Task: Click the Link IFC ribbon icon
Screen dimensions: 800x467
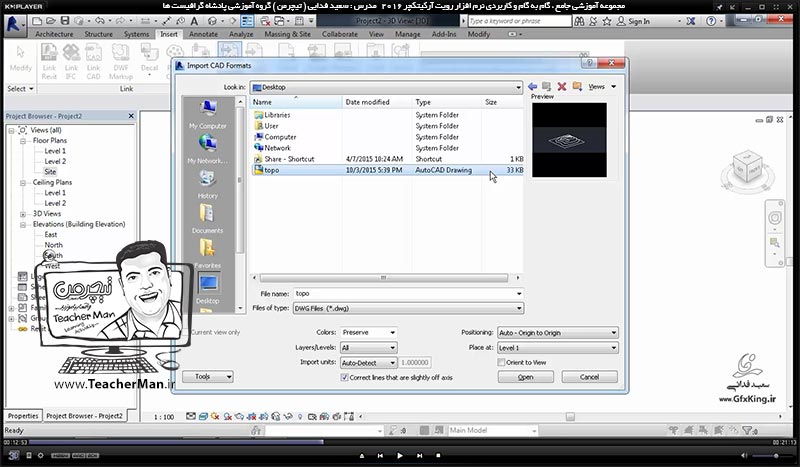Action: click(71, 61)
